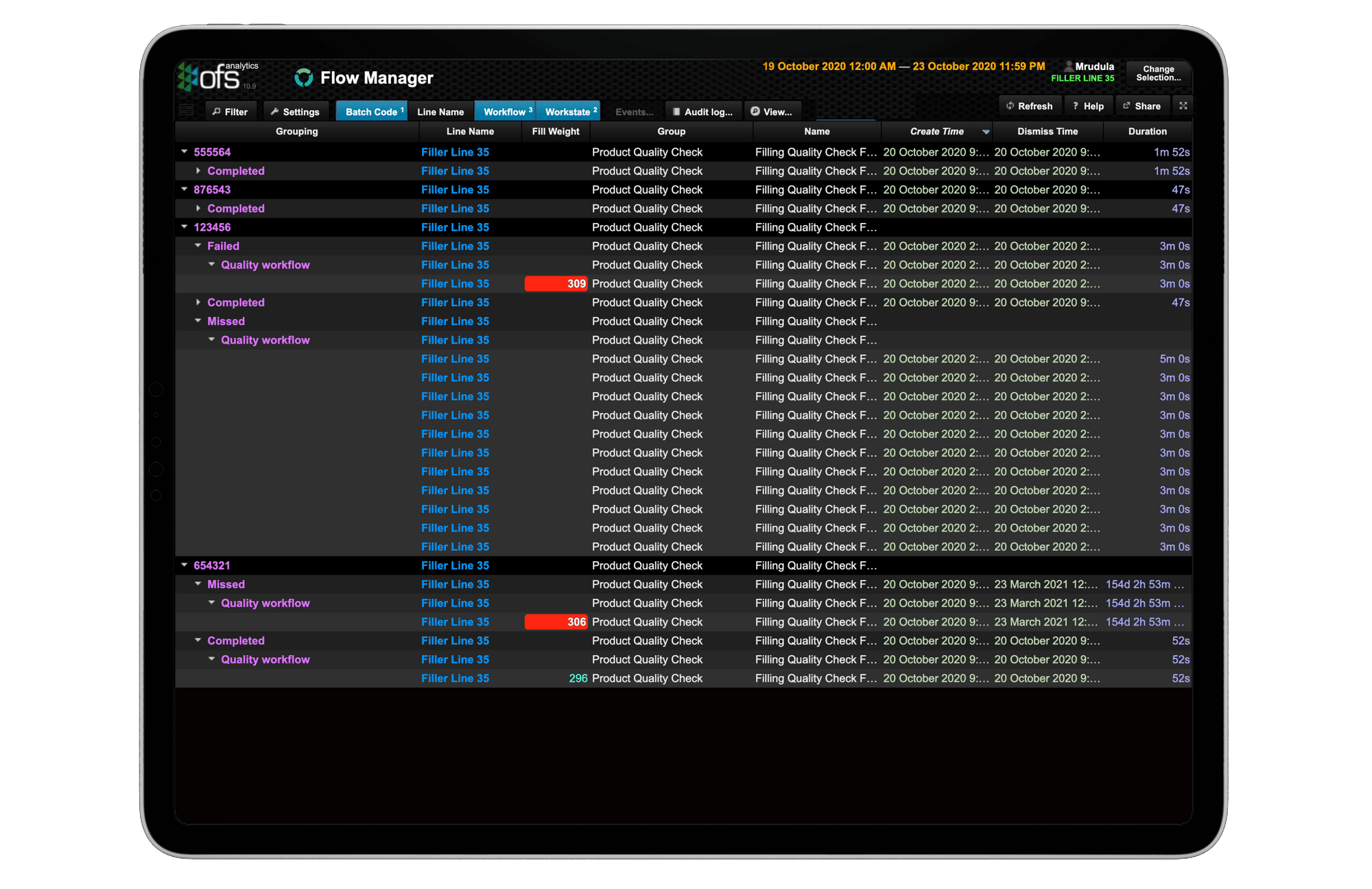
Task: Click the Change Selection button
Action: [1159, 73]
